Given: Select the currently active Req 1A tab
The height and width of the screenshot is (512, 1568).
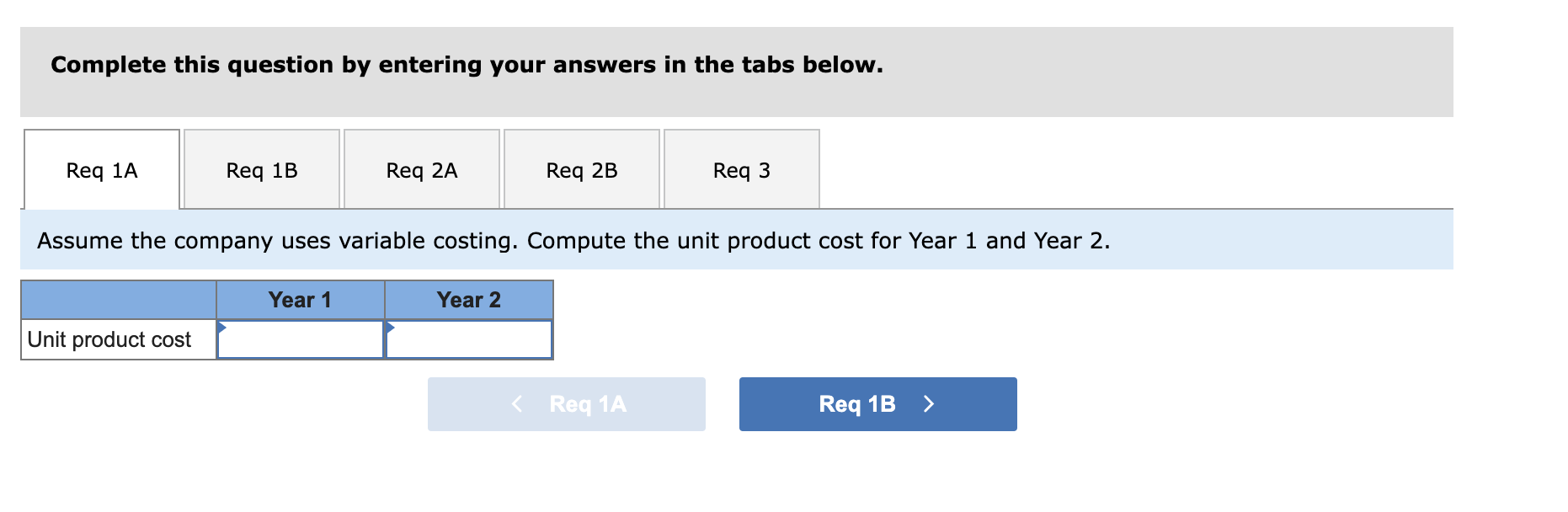Looking at the screenshot, I should pyautogui.click(x=101, y=169).
